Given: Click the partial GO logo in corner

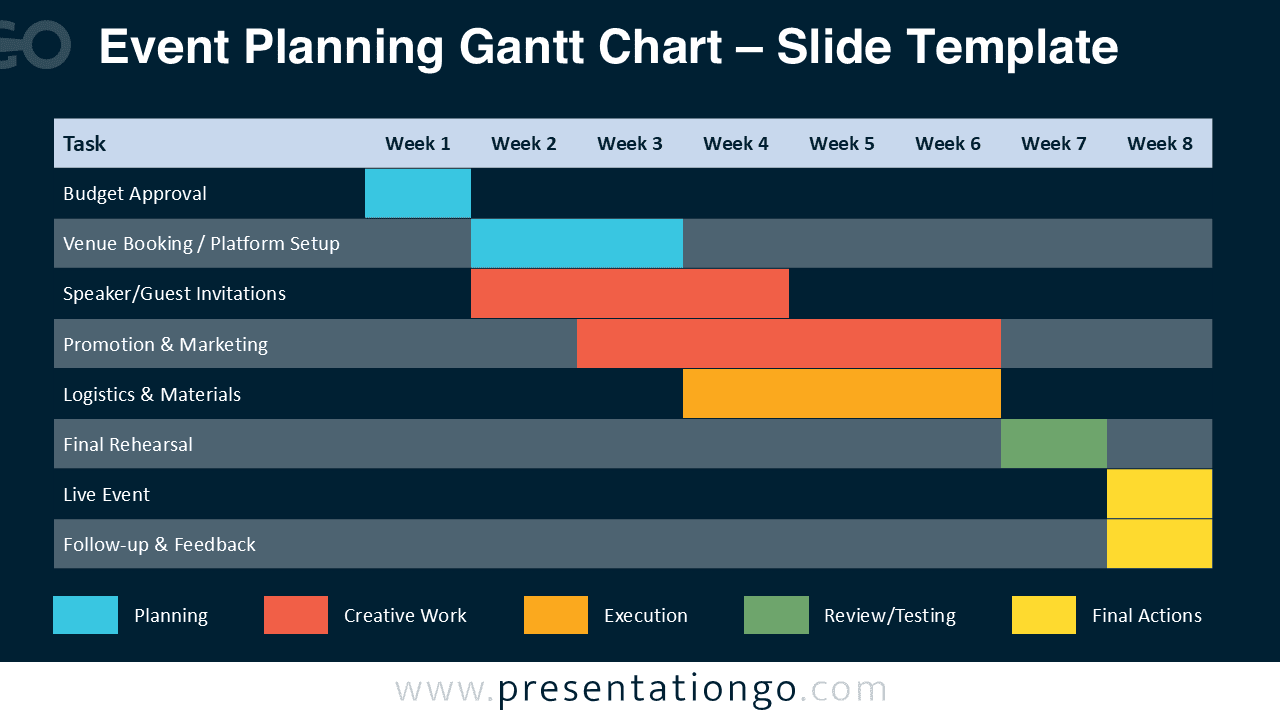Looking at the screenshot, I should pos(35,47).
